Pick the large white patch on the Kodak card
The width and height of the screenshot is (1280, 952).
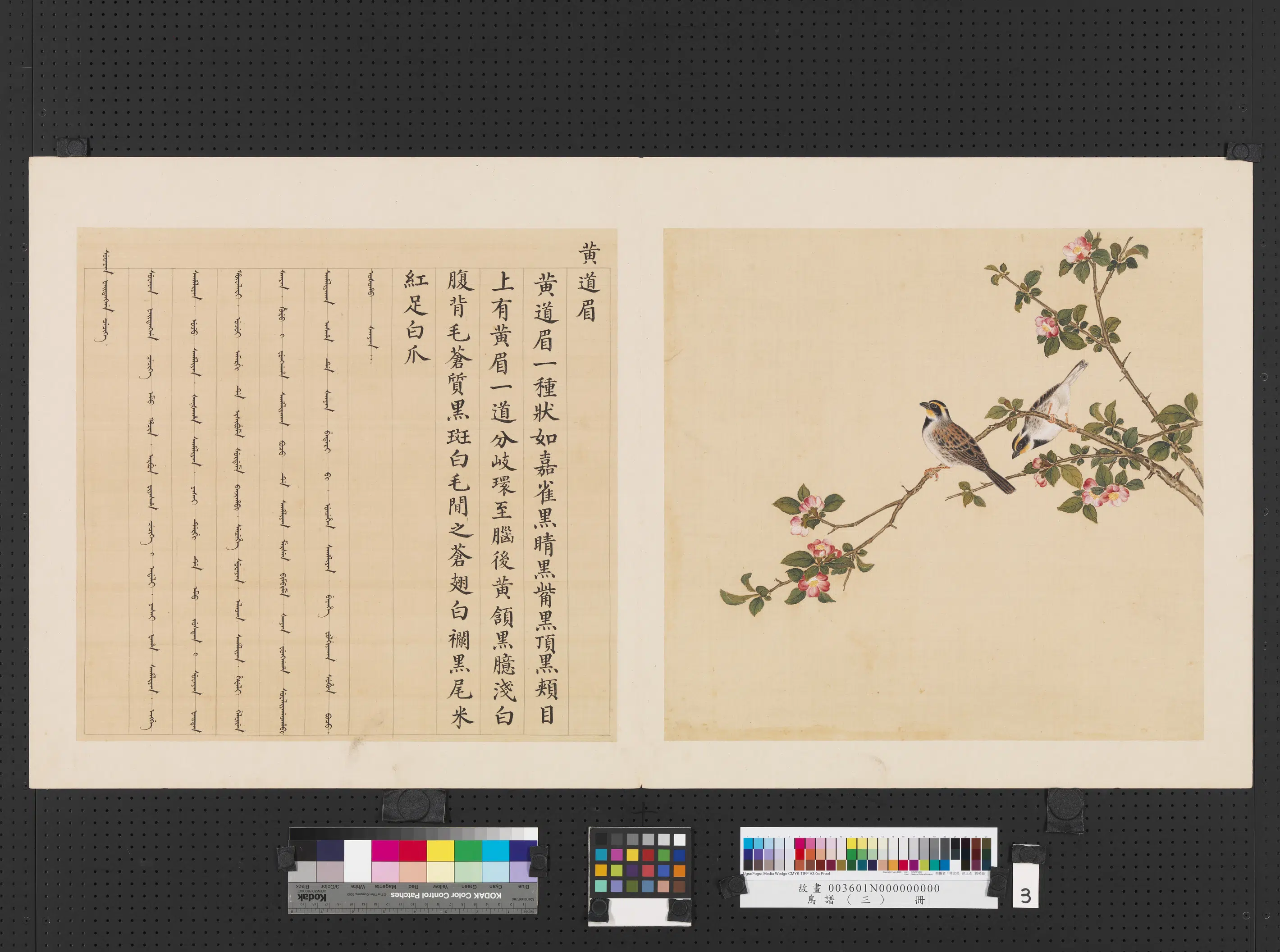358,861
